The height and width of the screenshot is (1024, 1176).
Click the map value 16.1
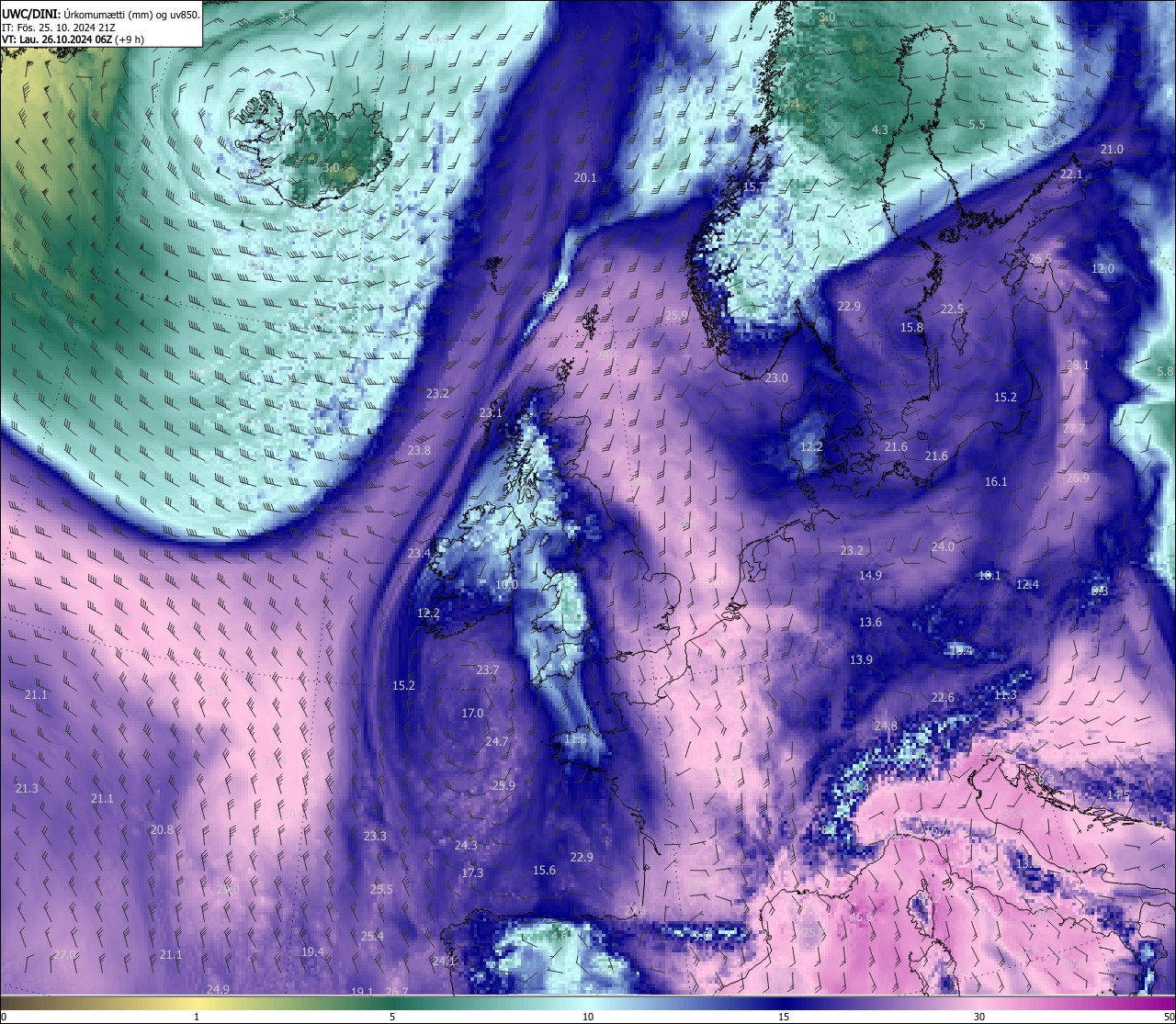996,481
